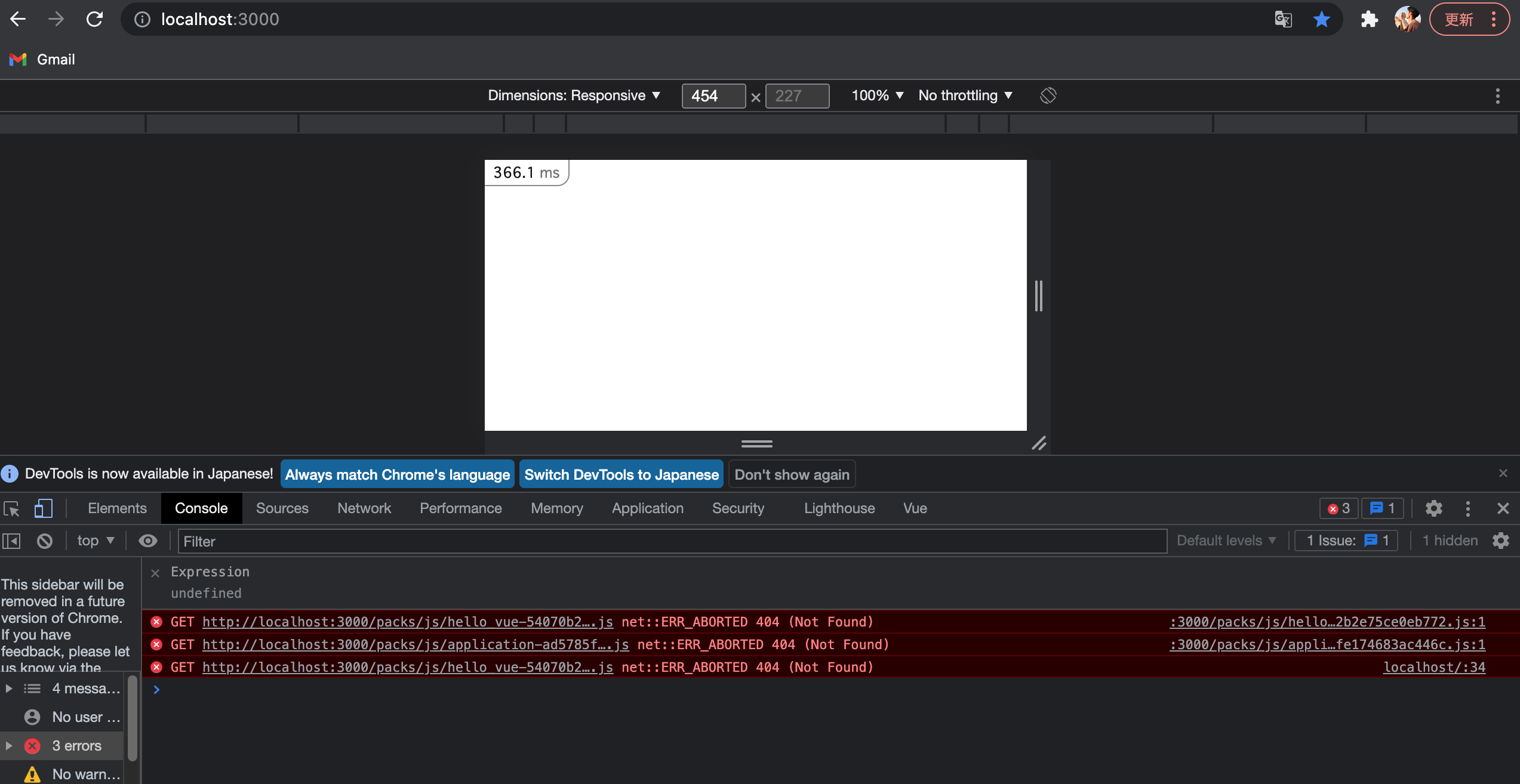Go back in the browser
This screenshot has width=1520, height=784.
(x=18, y=19)
